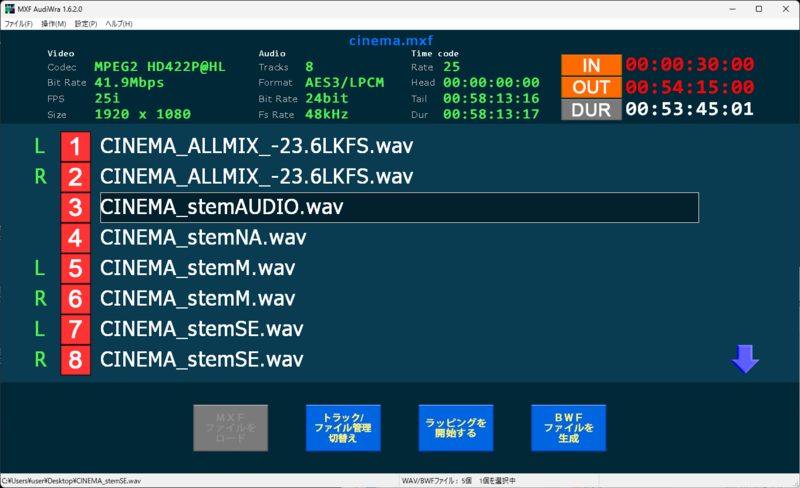Click the gray DUR label
This screenshot has height=488, width=800.
[x=591, y=109]
